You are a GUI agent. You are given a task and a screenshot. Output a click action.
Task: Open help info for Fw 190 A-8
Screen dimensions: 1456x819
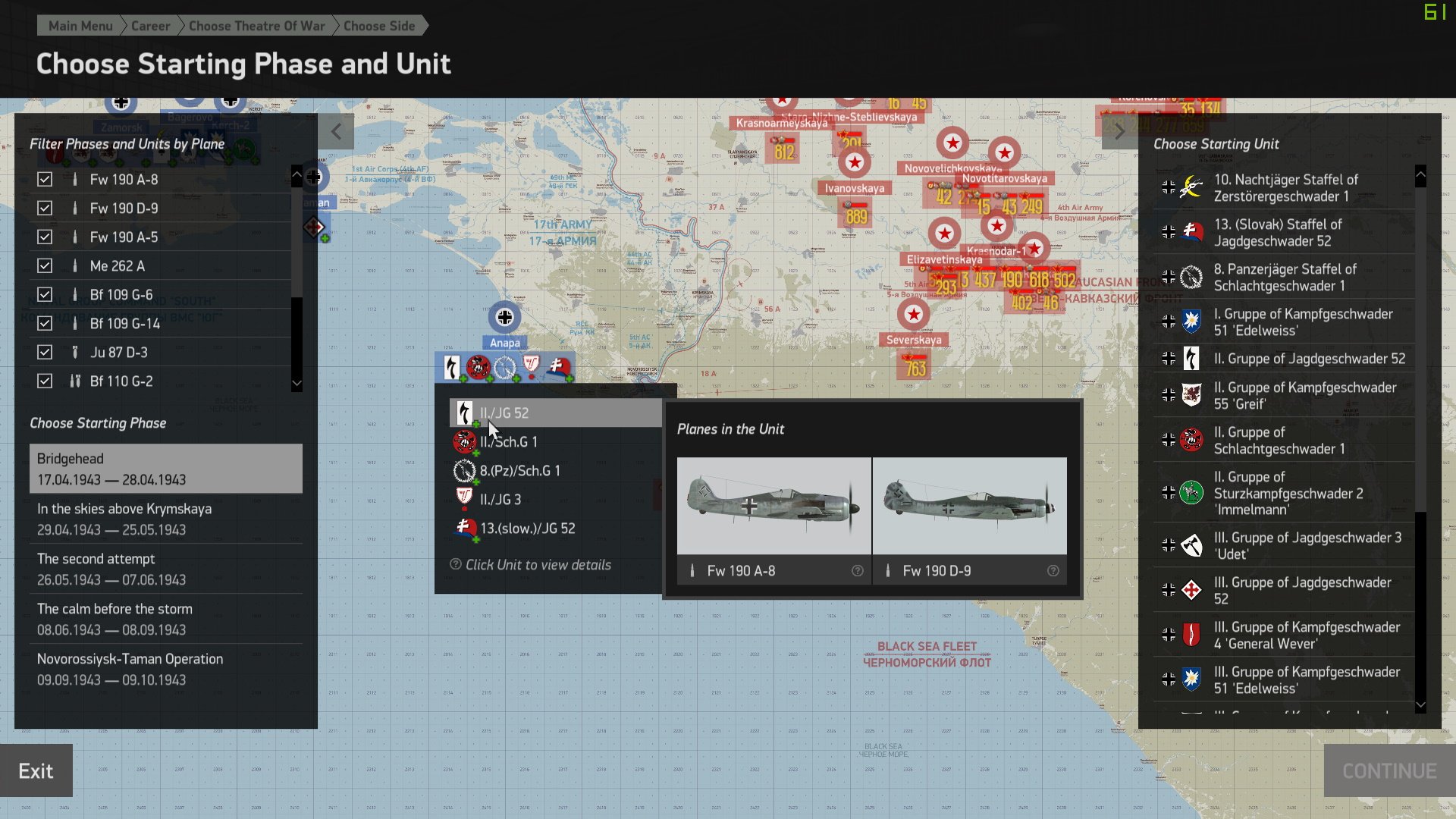coord(857,571)
